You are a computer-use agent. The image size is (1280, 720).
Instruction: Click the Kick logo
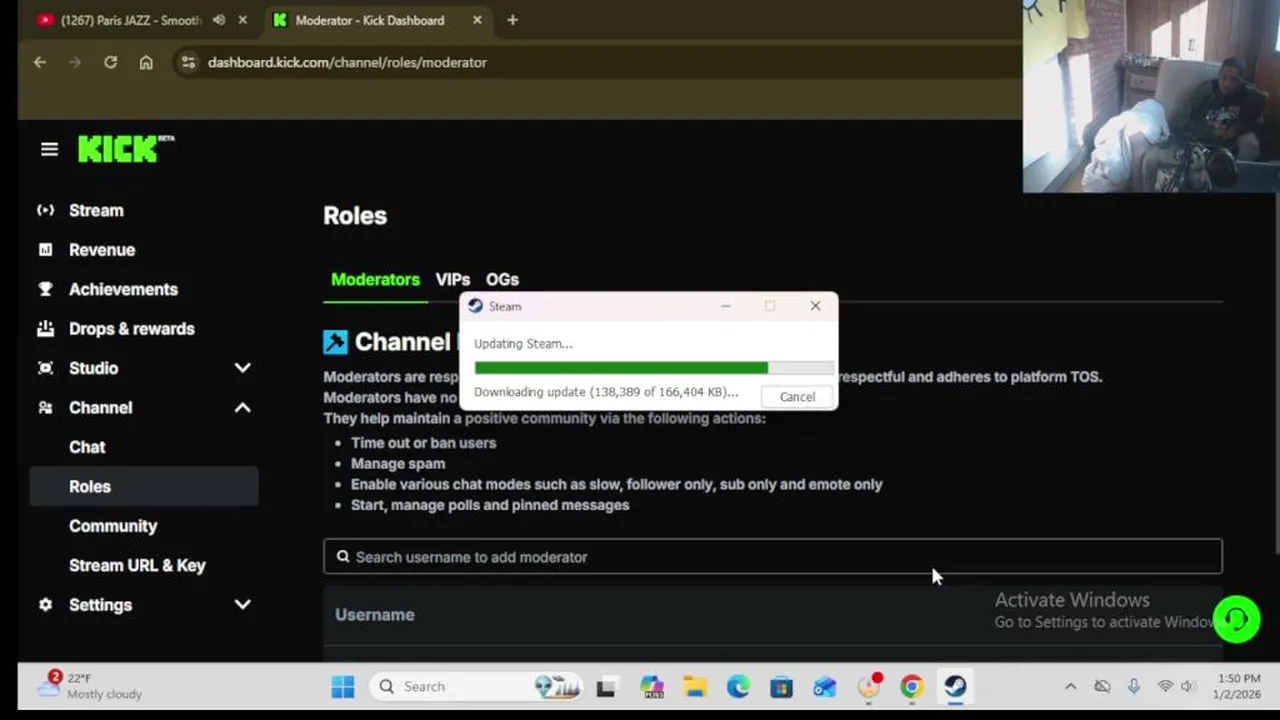(x=125, y=149)
